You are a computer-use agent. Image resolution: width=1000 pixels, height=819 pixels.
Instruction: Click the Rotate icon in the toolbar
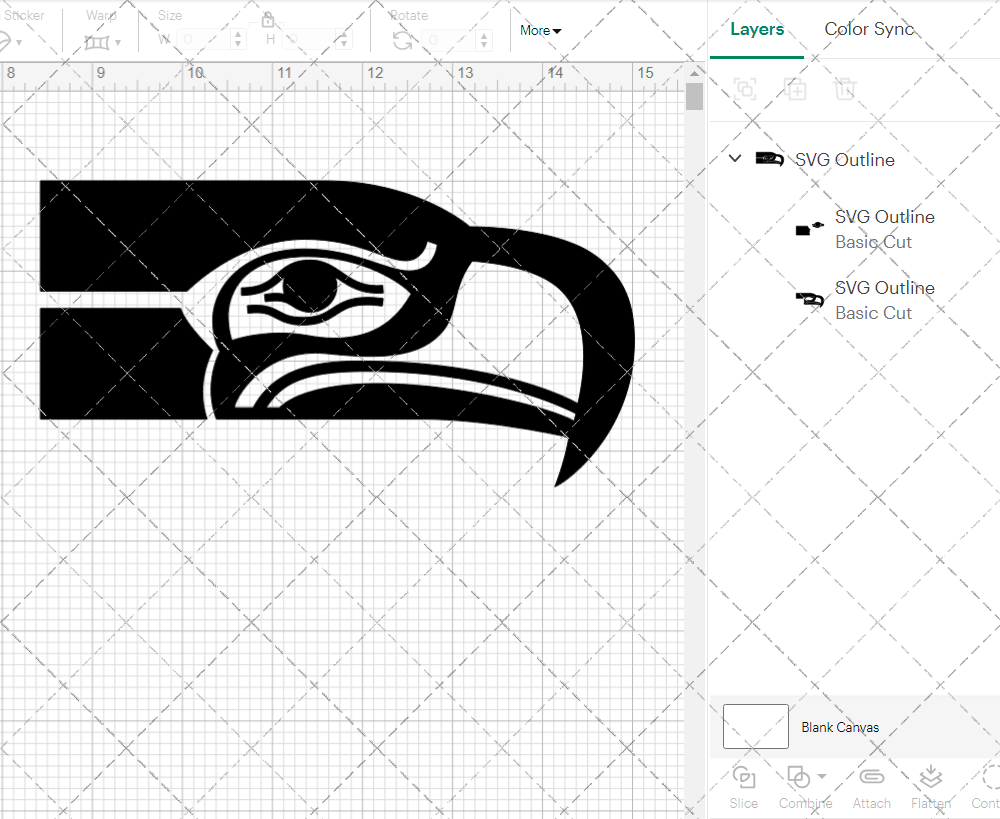coord(401,39)
